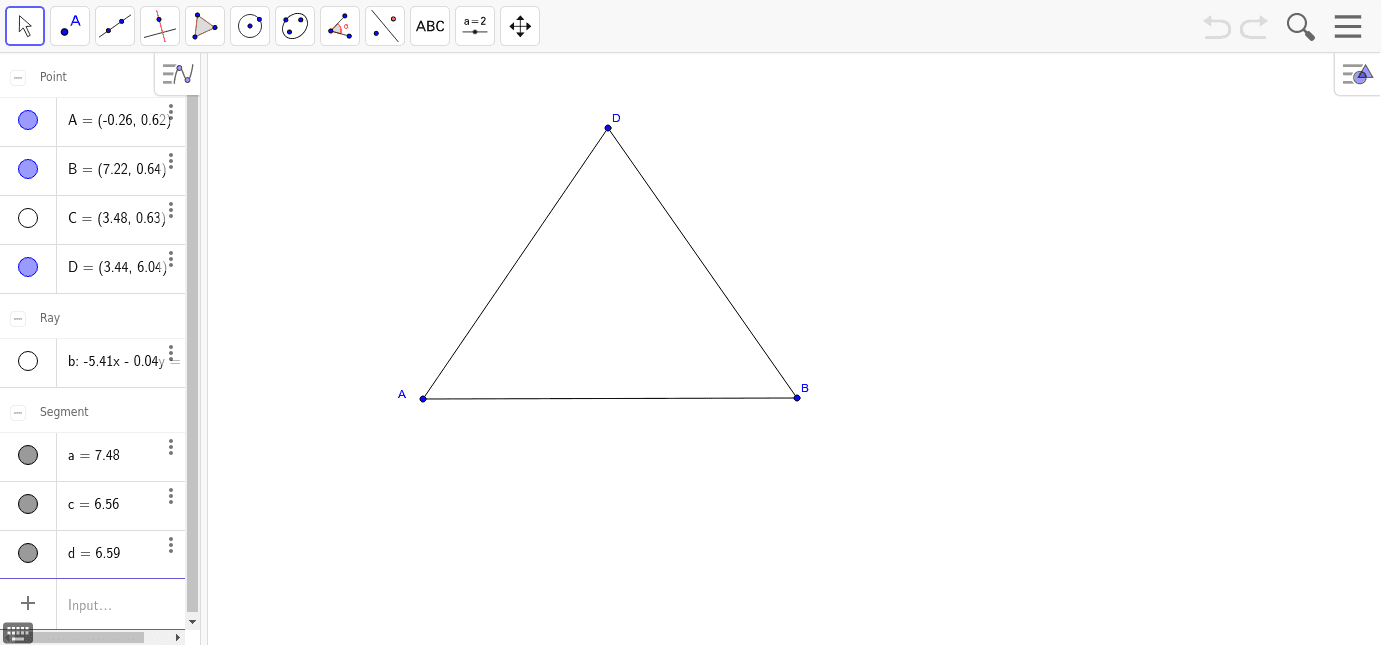The height and width of the screenshot is (647, 1382).
Task: Select Reflect about Line tool
Action: click(385, 26)
